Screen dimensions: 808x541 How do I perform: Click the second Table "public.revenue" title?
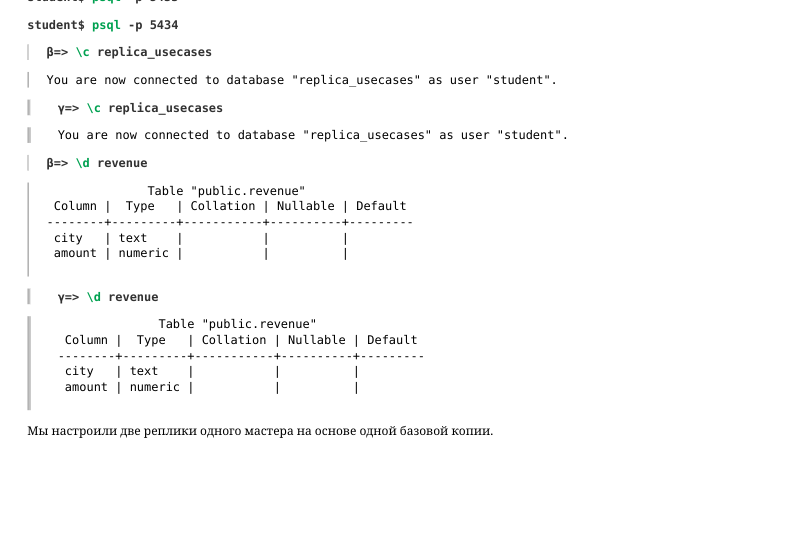(237, 324)
